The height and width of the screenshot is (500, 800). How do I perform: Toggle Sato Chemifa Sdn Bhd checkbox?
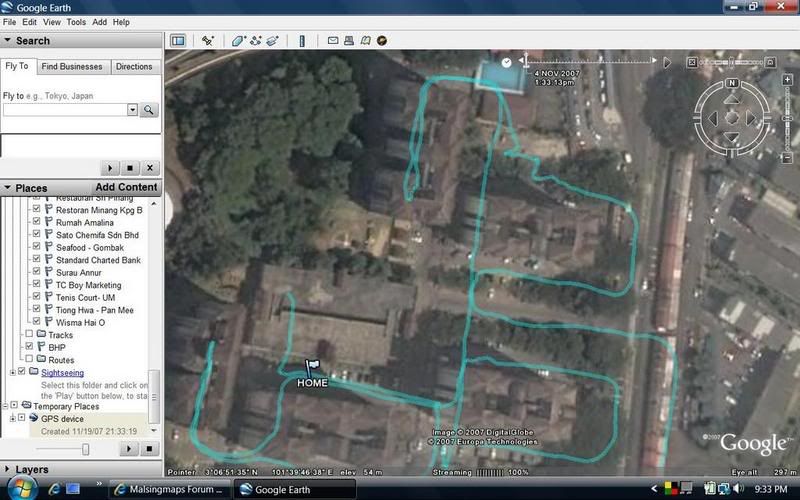click(36, 234)
